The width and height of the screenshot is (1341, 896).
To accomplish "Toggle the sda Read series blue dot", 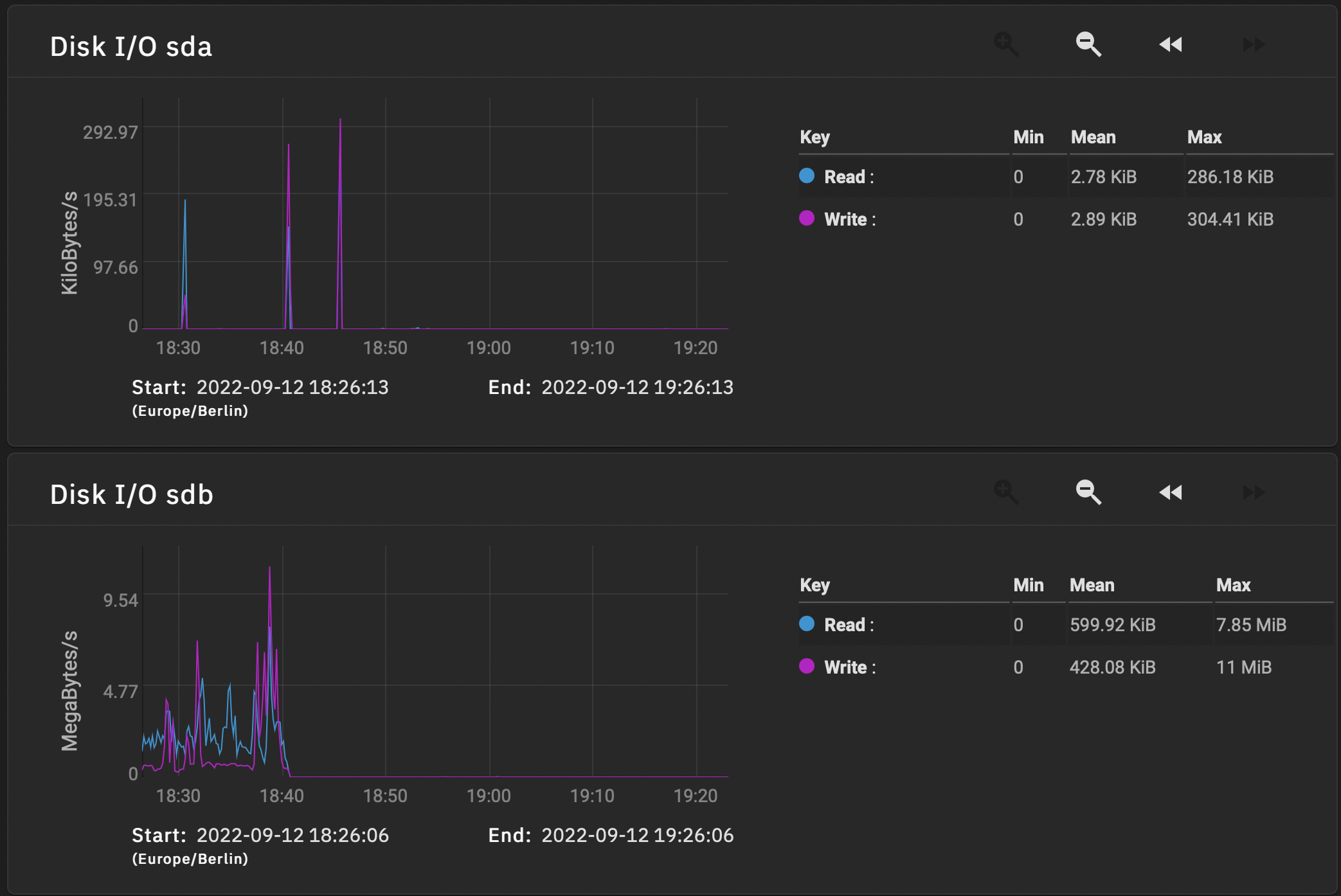I will (807, 175).
